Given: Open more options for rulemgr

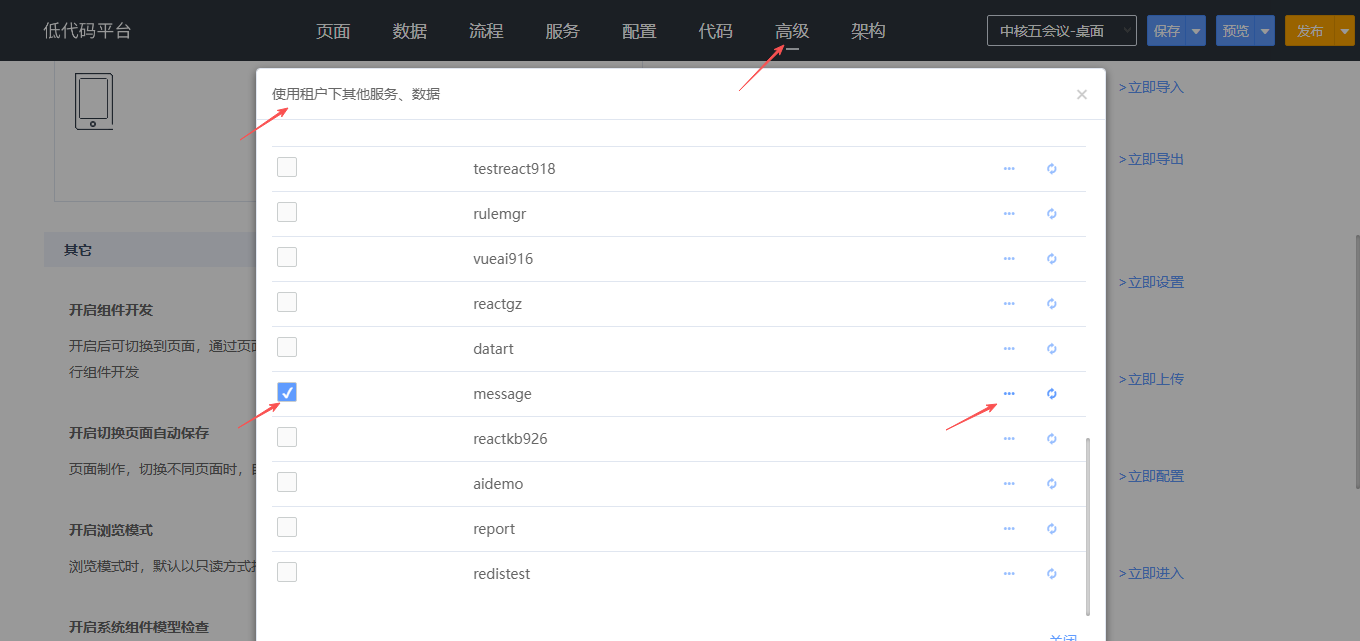Looking at the screenshot, I should coord(1009,214).
